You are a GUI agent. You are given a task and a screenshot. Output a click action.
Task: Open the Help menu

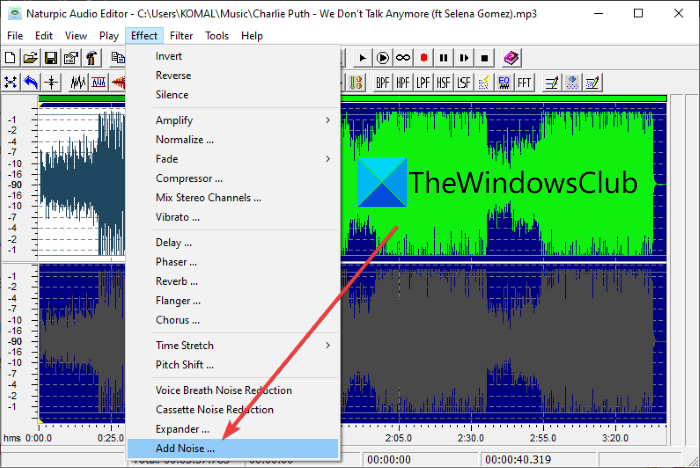[x=252, y=36]
